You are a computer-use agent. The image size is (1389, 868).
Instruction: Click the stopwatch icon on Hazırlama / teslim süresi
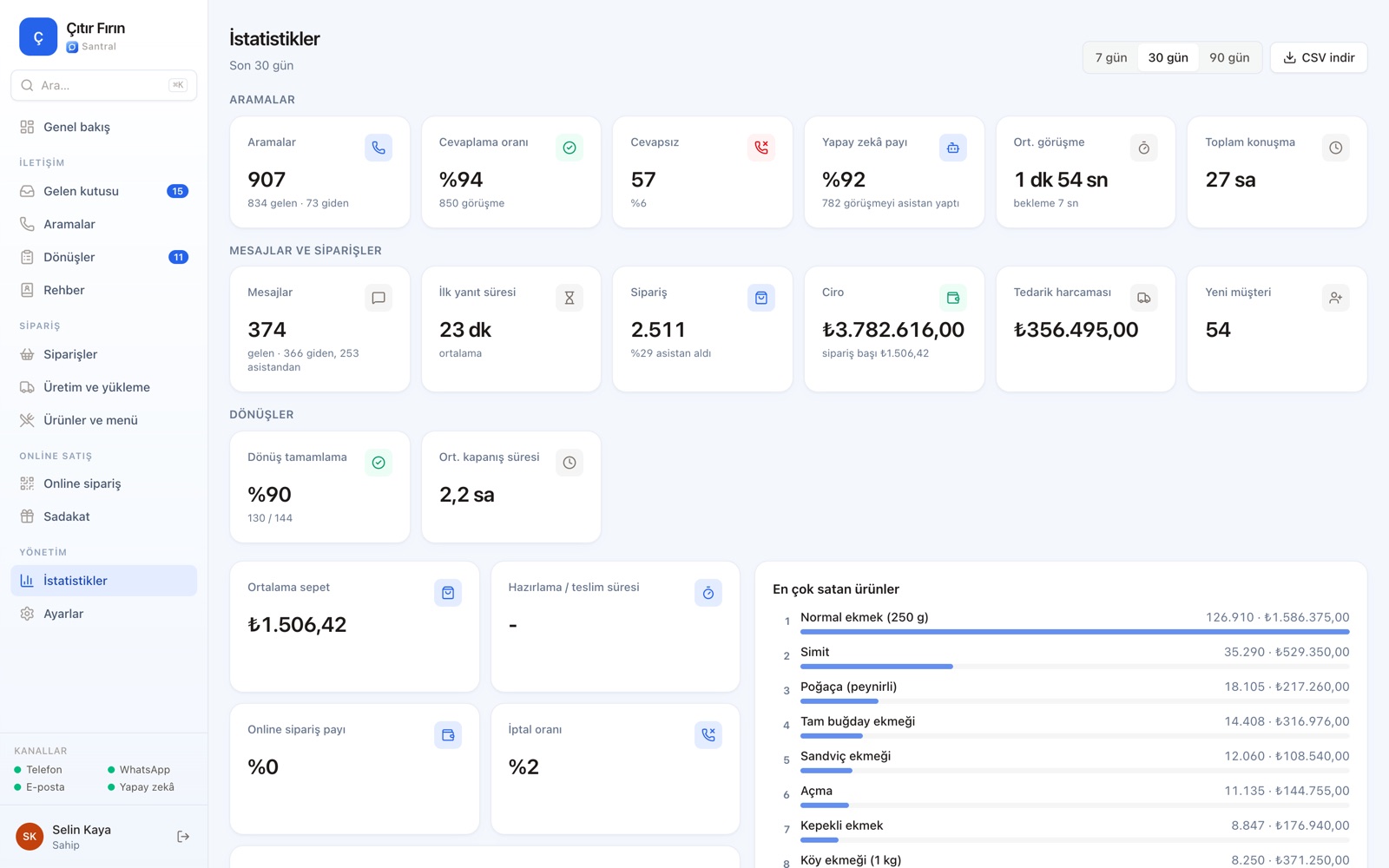coord(708,593)
